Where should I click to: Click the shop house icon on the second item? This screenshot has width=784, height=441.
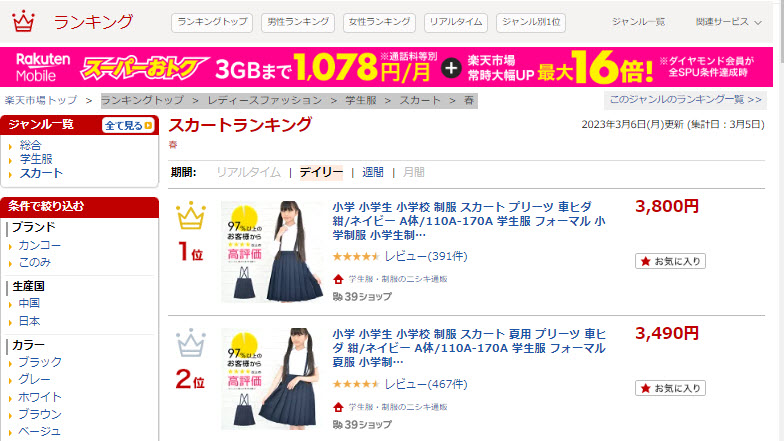click(x=338, y=407)
